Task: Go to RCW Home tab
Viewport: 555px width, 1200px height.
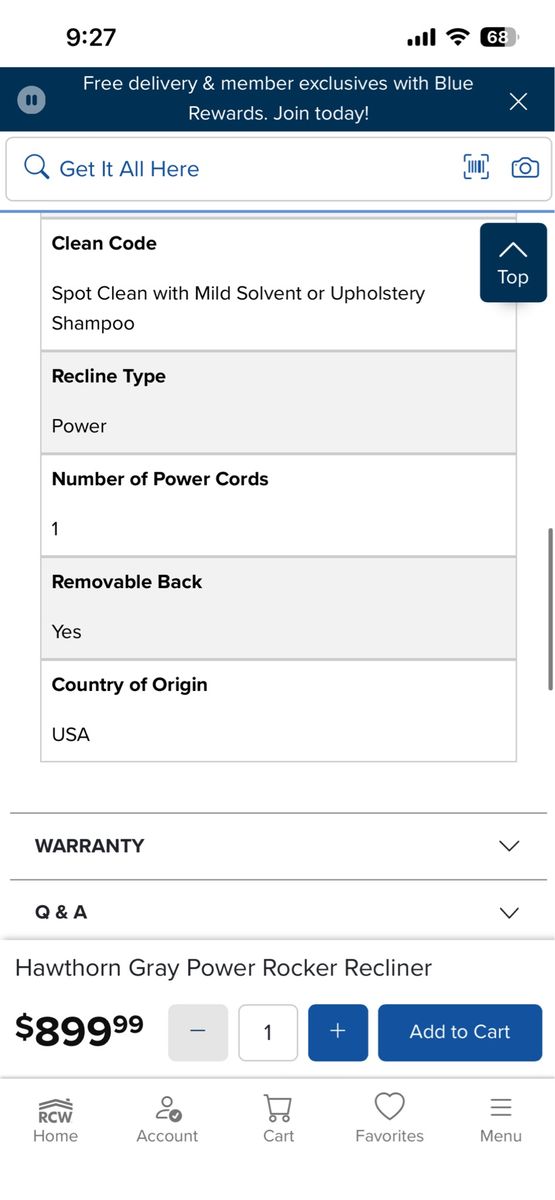Action: click(55, 1120)
